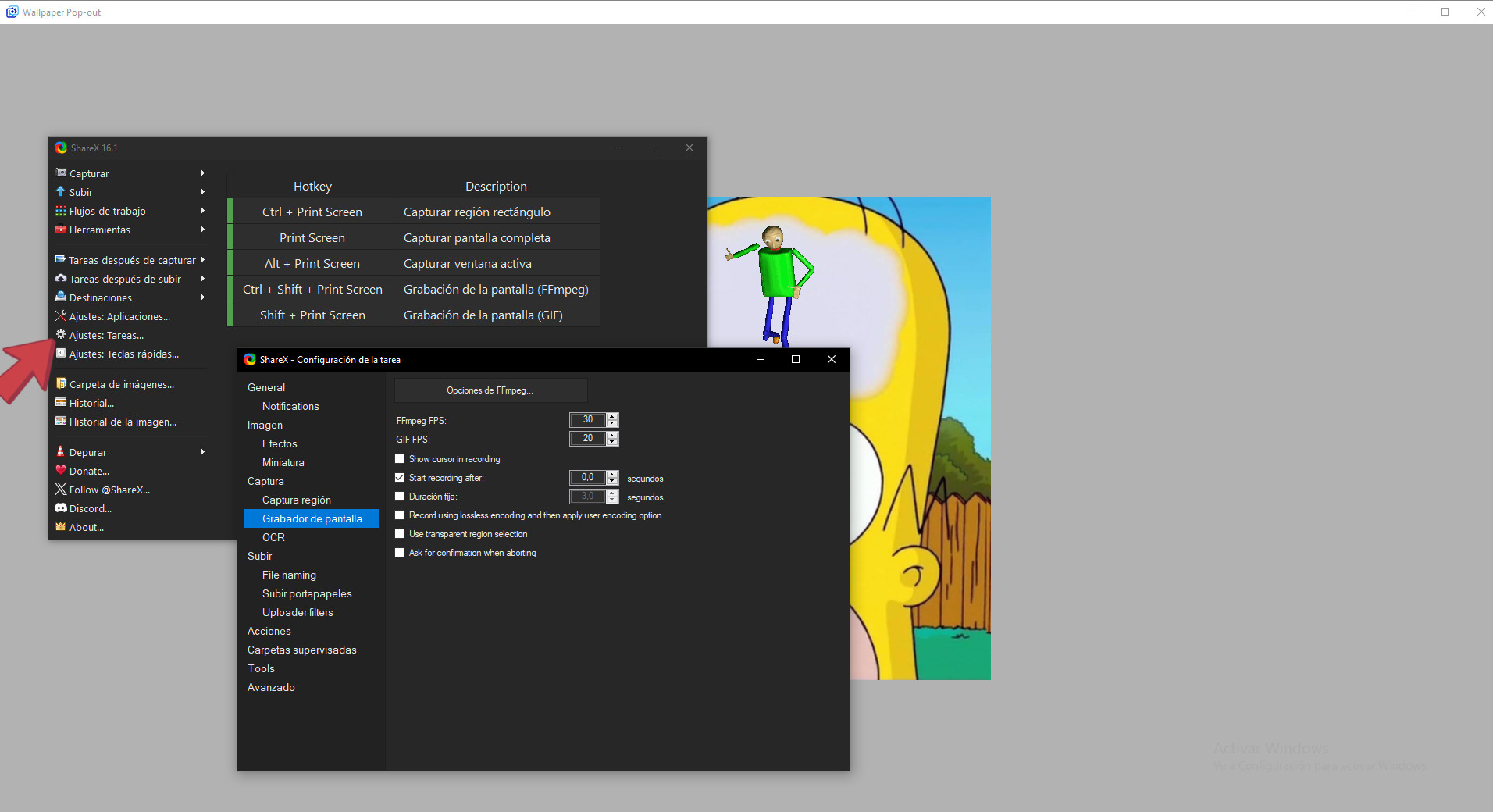Go to File naming settings

(x=289, y=575)
